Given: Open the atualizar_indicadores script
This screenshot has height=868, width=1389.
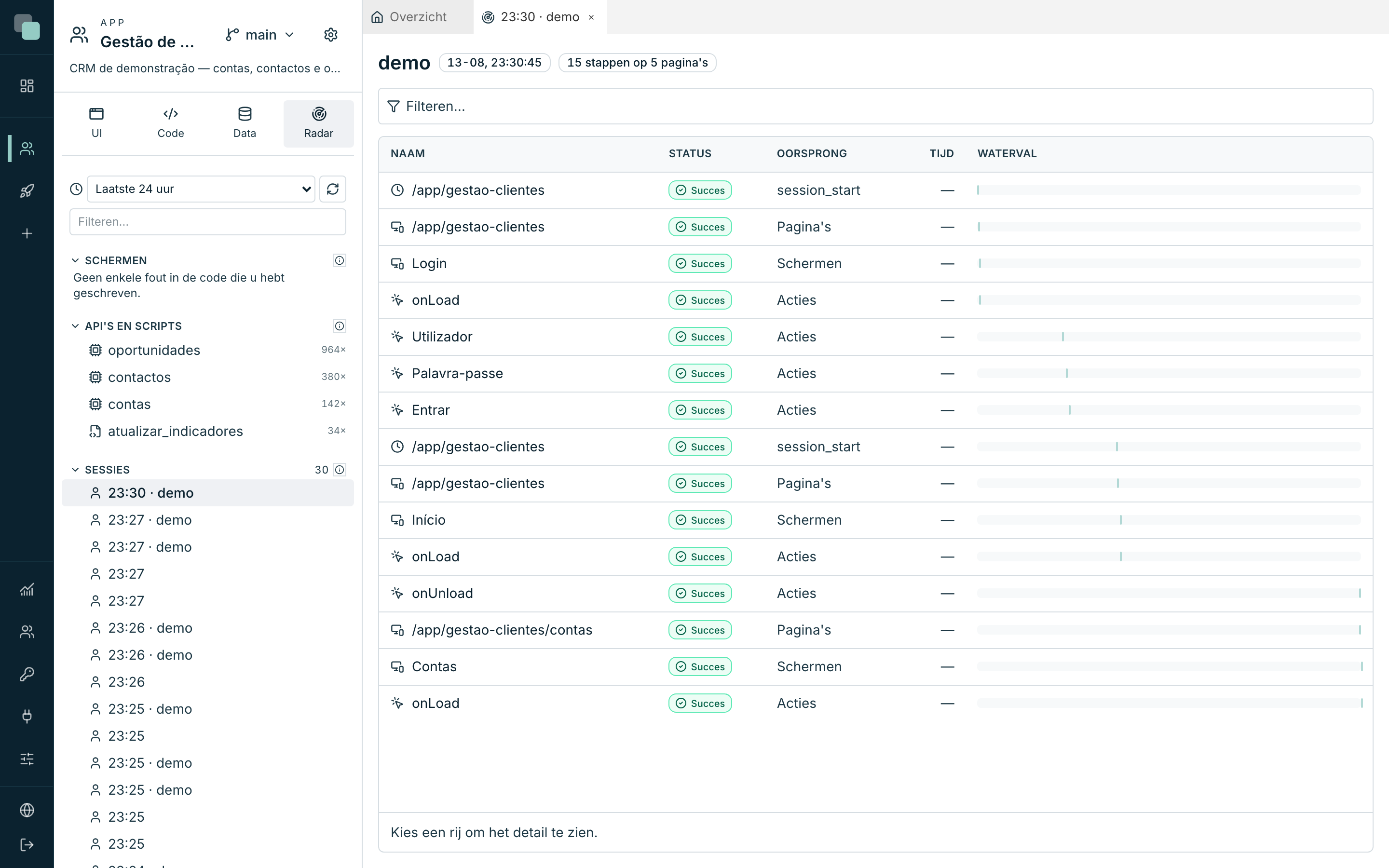Looking at the screenshot, I should coord(208,431).
